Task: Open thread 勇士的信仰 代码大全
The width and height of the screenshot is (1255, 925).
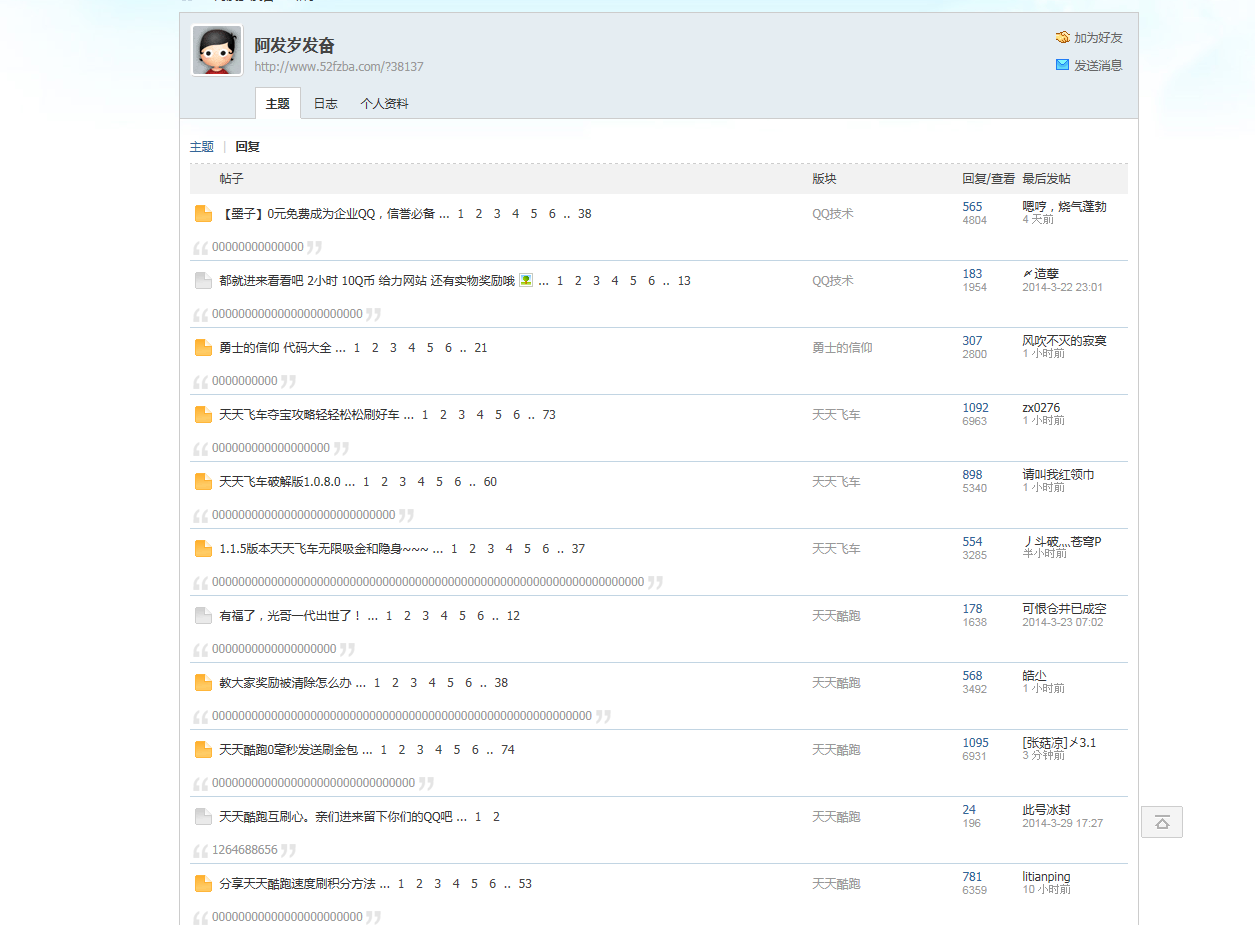Action: pos(275,347)
